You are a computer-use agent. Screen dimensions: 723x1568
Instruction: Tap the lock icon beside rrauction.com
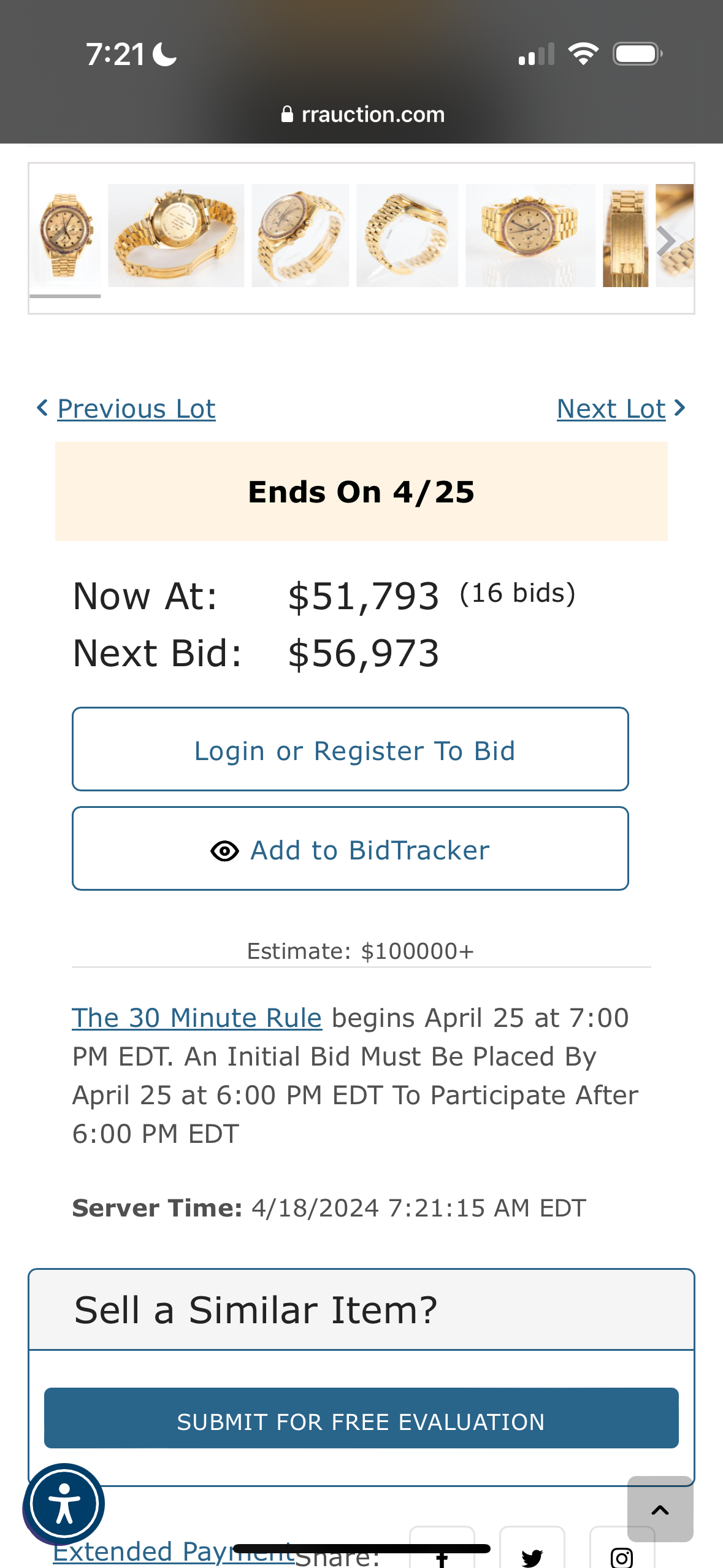pos(287,114)
